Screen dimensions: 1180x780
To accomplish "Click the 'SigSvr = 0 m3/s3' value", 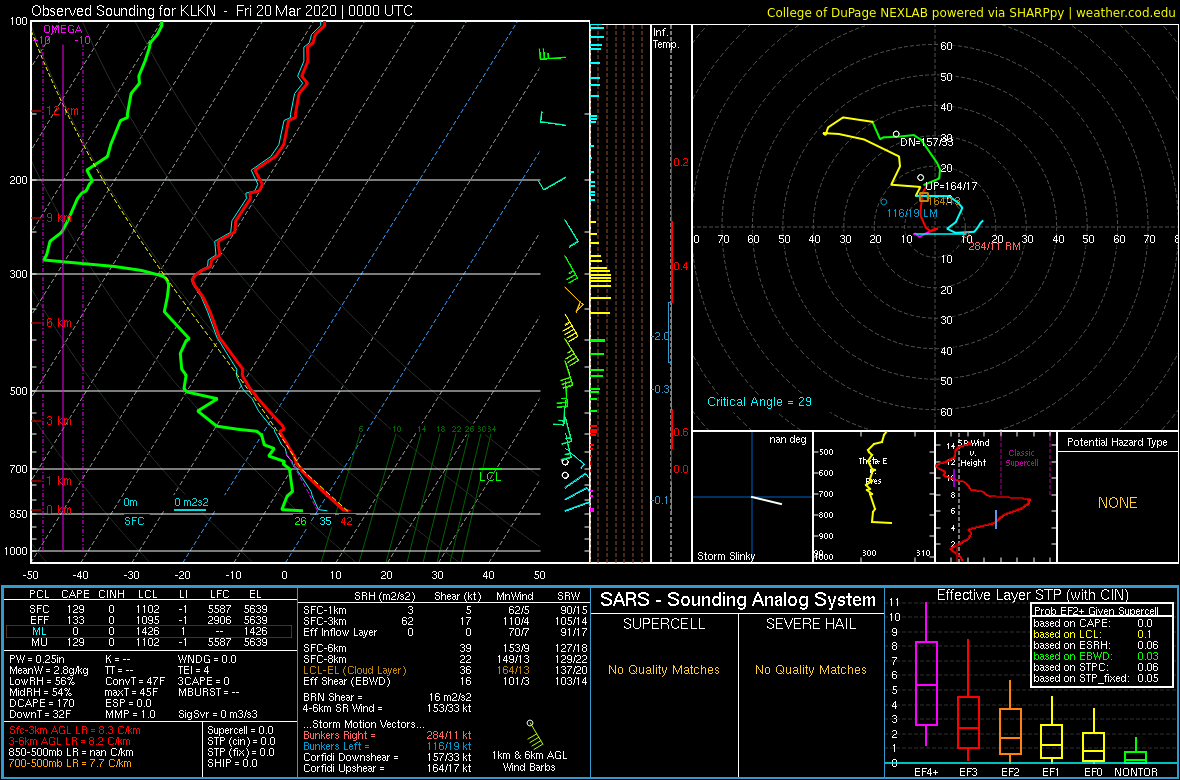I will point(220,714).
